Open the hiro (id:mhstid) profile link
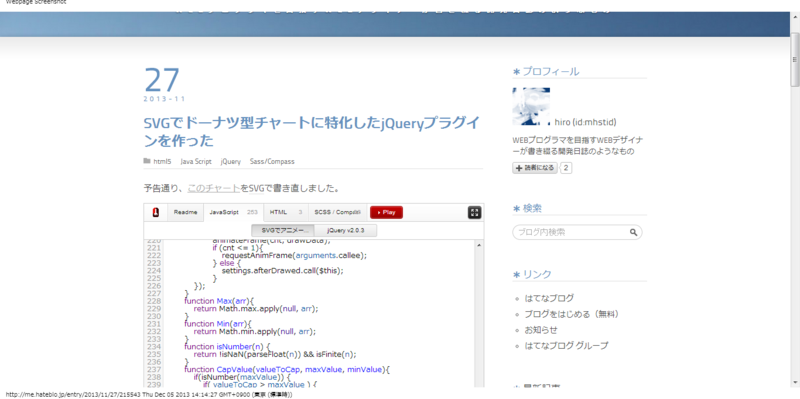This screenshot has width=800, height=399. click(x=586, y=122)
